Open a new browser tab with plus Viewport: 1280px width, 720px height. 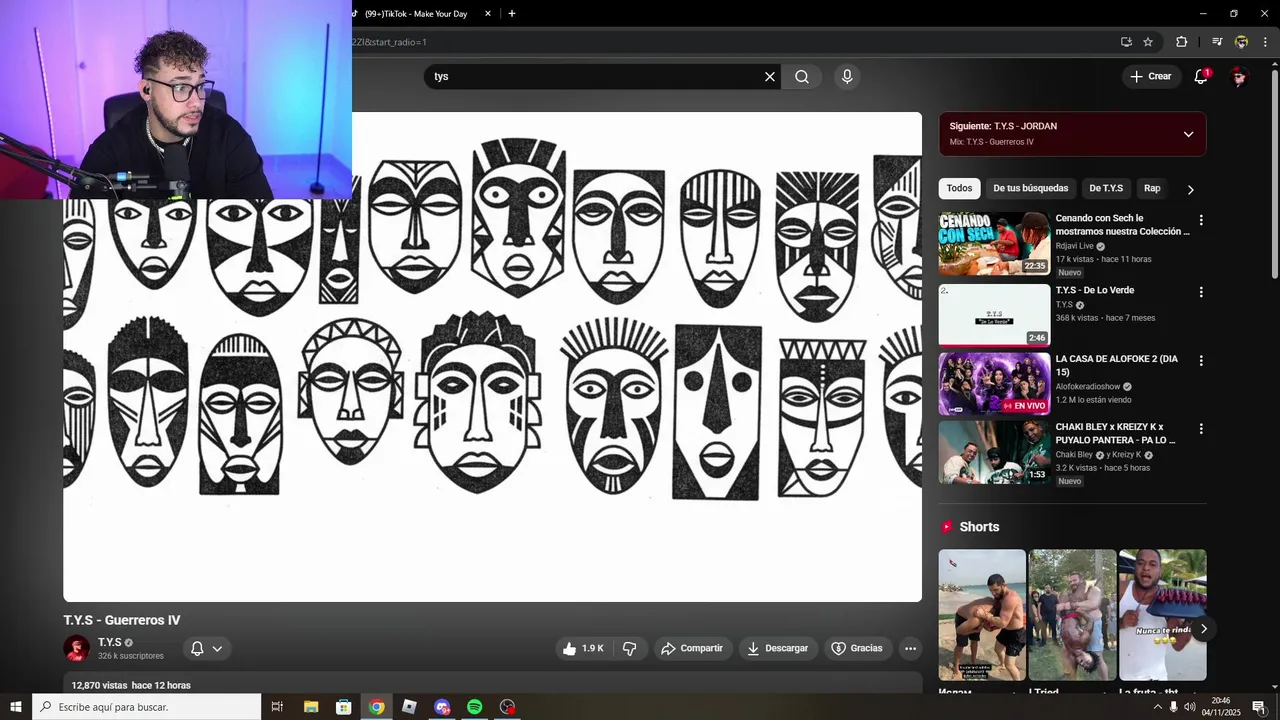pos(512,14)
